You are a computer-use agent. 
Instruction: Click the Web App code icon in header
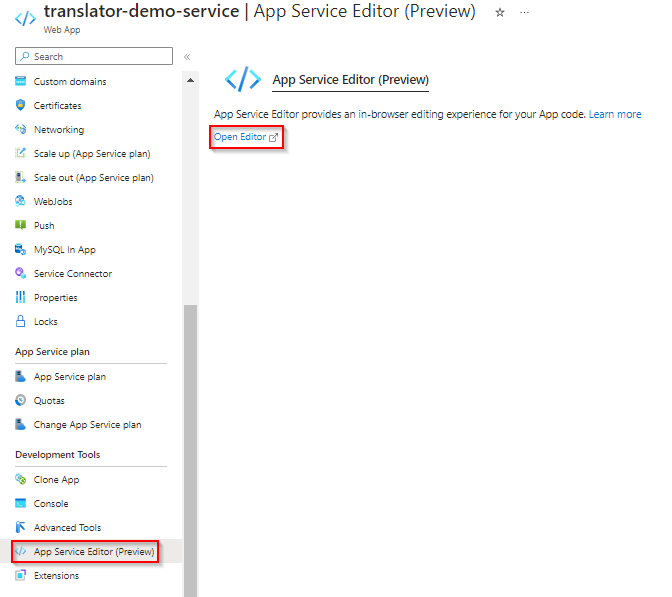(26, 19)
